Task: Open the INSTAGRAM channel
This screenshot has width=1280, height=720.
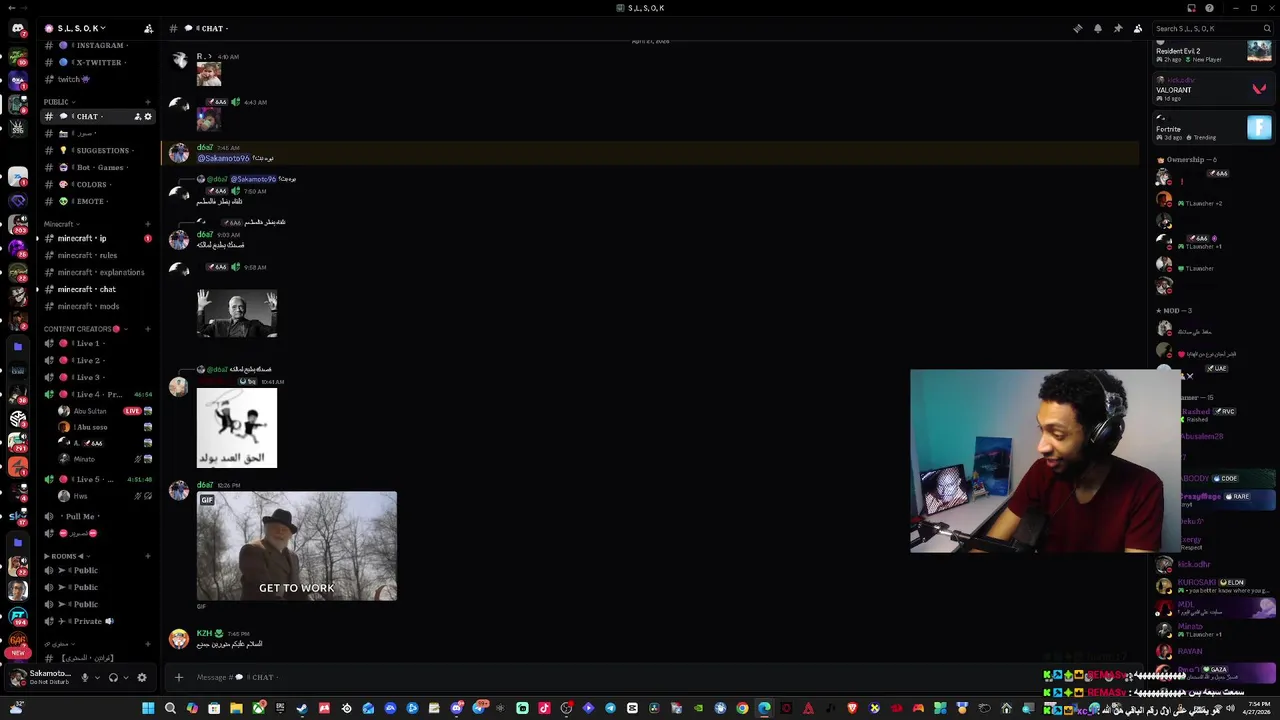Action: (x=98, y=45)
